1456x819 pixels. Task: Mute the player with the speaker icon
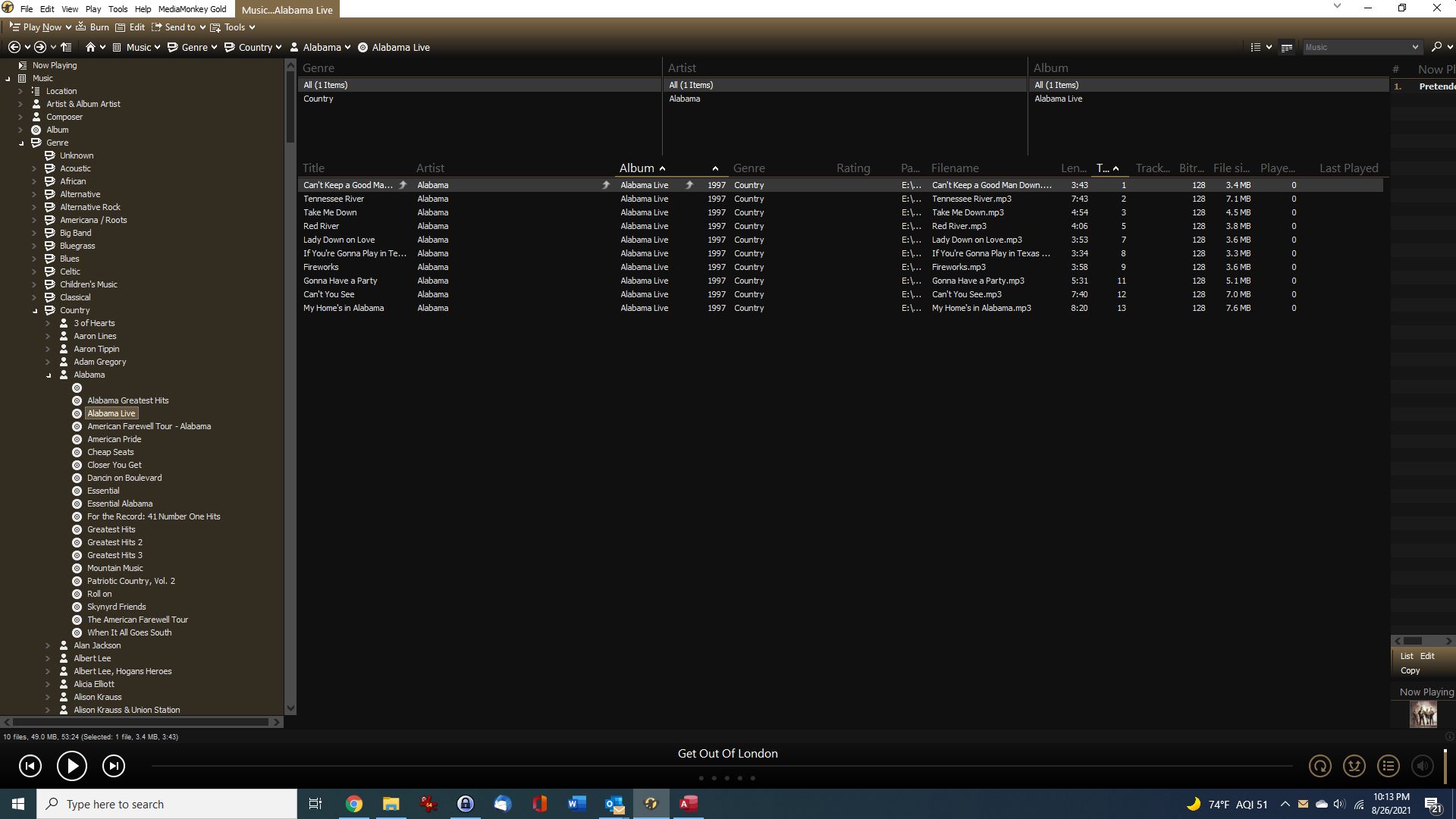point(1423,766)
